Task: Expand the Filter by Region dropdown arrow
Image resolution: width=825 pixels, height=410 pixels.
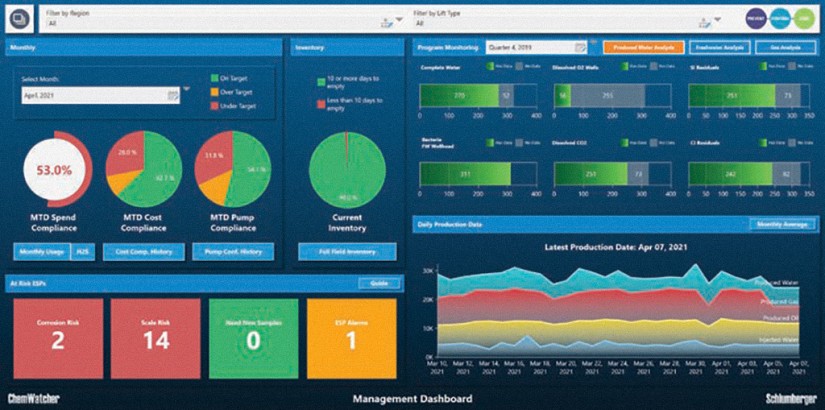Action: tap(399, 20)
